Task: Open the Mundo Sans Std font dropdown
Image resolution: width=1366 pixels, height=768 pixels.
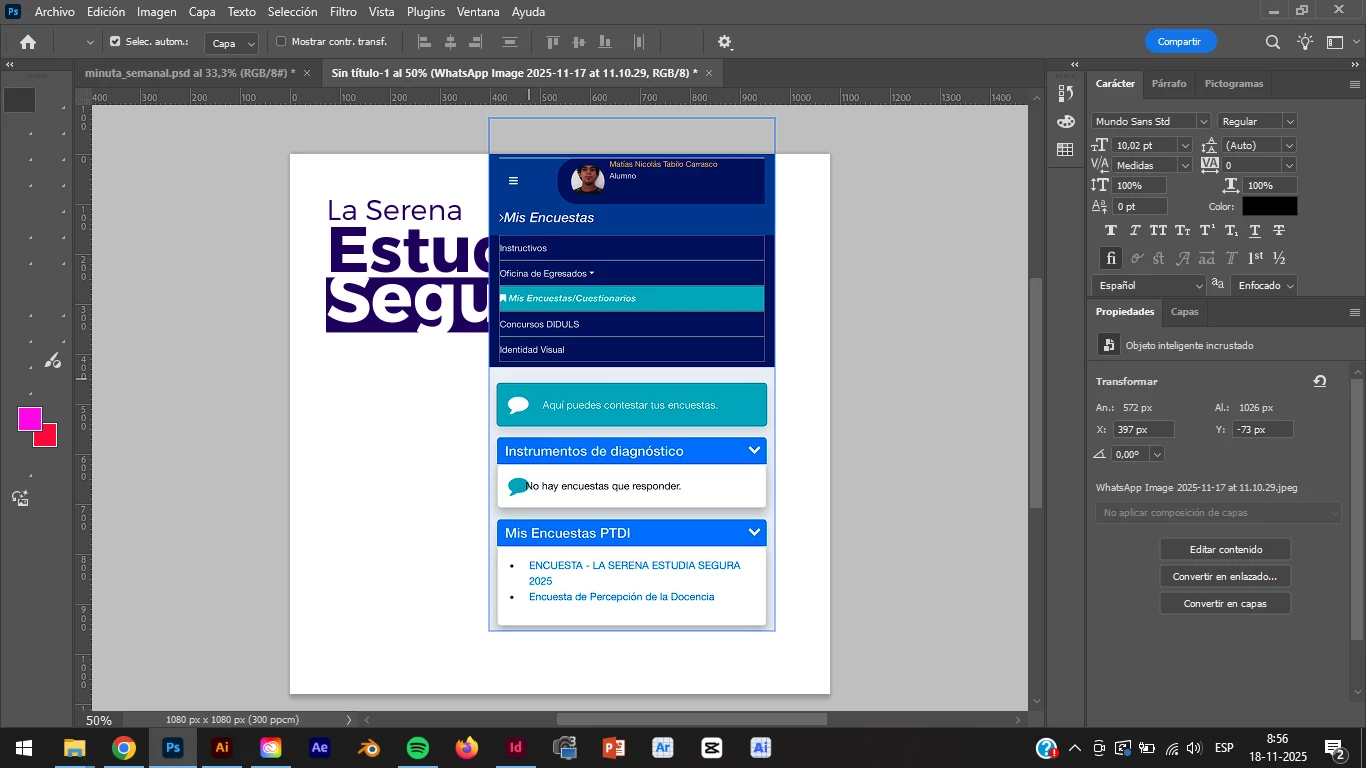Action: click(1203, 121)
